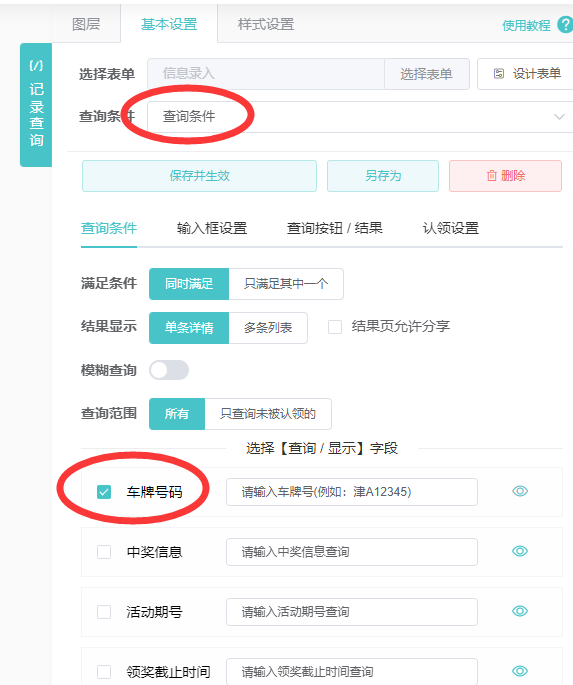This screenshot has height=685, width=573.
Task: Toggle eye icon for 活动期号 field
Action: pos(520,611)
